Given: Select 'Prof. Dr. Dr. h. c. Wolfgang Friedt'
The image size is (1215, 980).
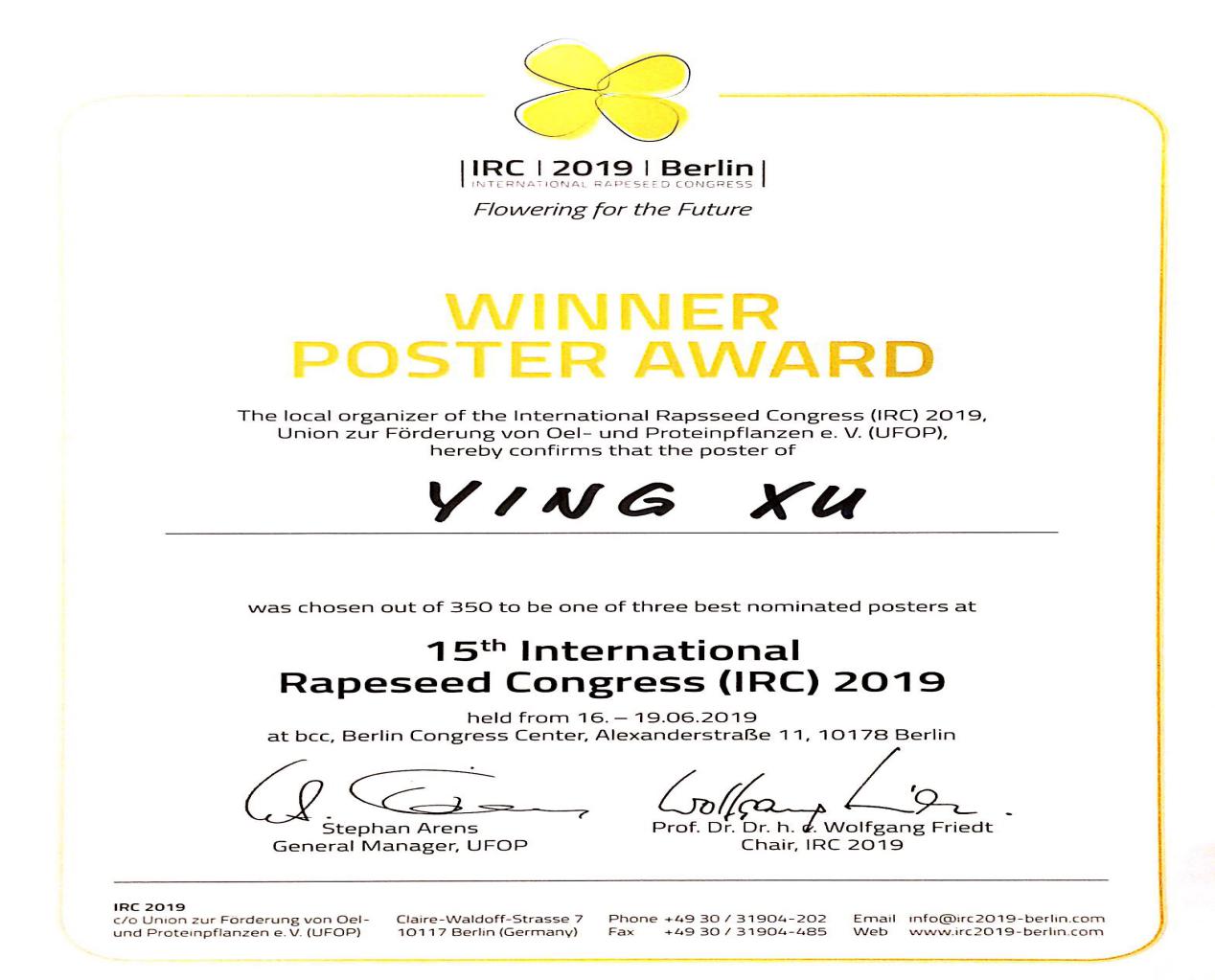Looking at the screenshot, I should click(x=822, y=827).
